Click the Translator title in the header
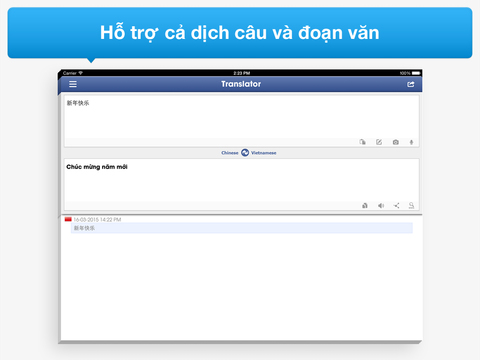Viewport: 480px width, 360px height. (241, 84)
